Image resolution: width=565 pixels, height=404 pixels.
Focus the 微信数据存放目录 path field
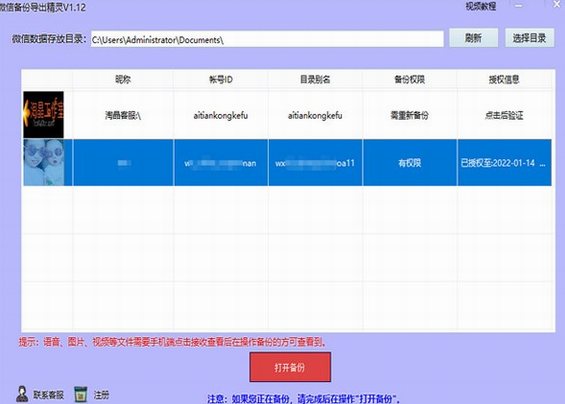pyautogui.click(x=267, y=39)
